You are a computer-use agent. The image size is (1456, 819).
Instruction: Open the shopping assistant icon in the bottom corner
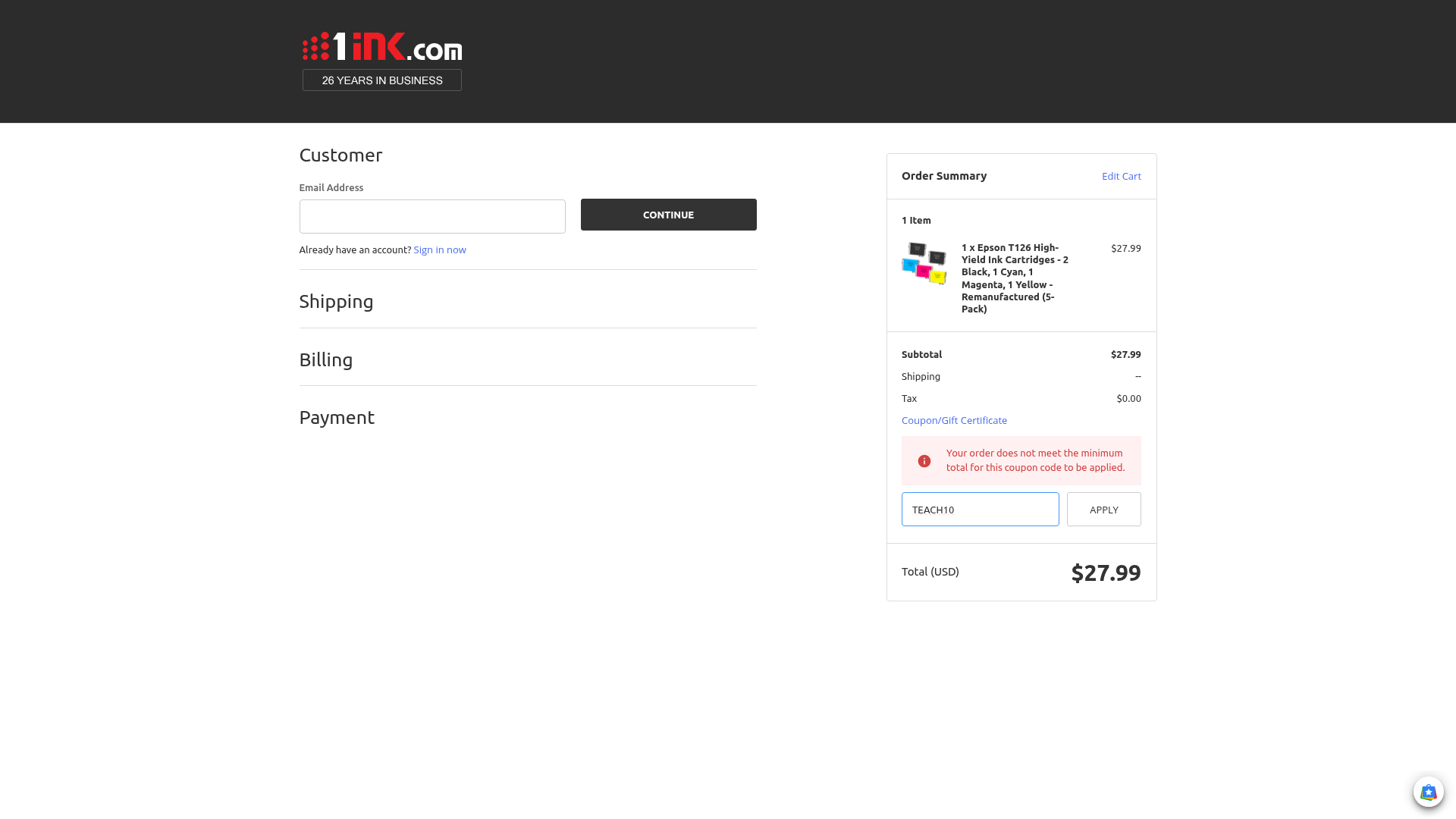[x=1428, y=792]
